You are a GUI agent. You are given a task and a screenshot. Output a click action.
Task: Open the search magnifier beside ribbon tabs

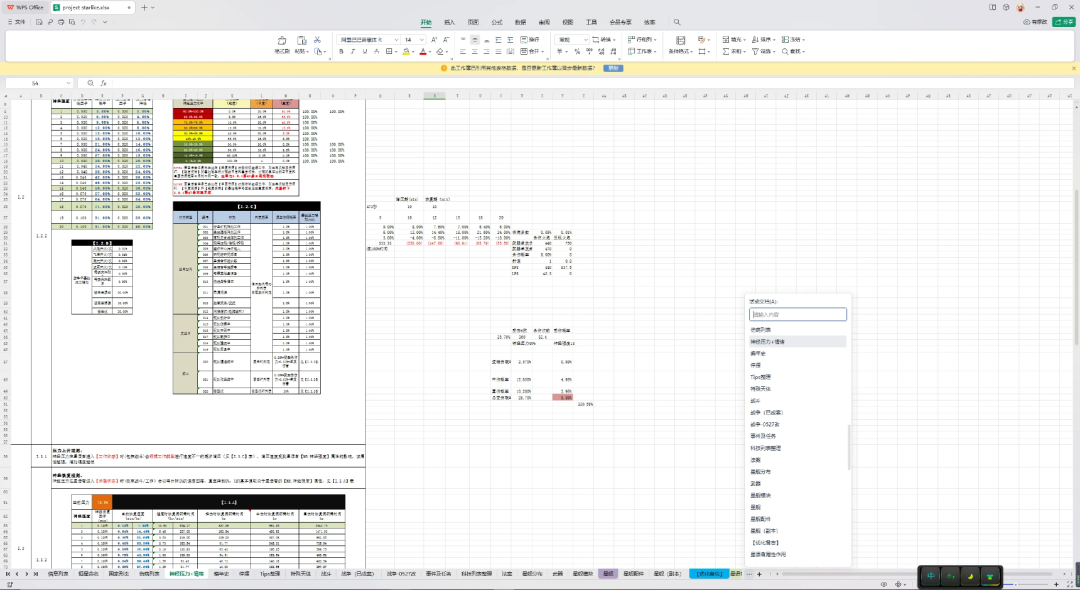677,22
